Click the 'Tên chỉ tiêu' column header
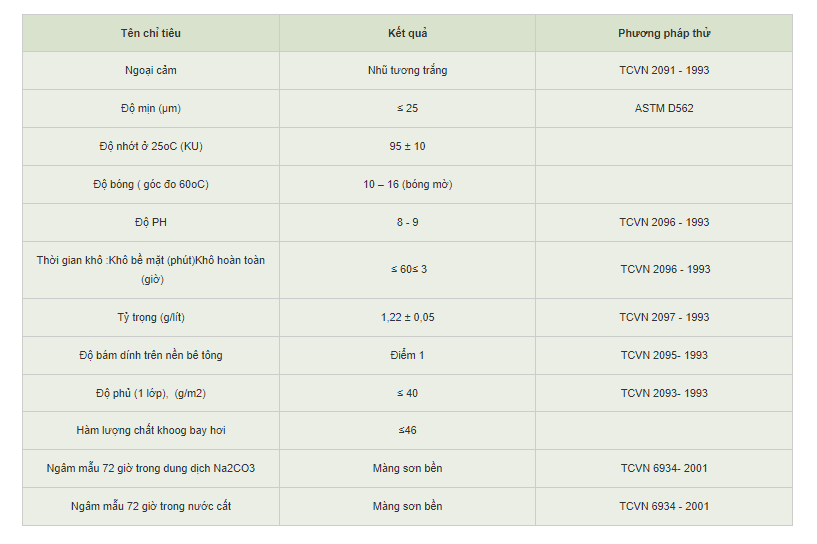This screenshot has height=544, width=817. [x=151, y=33]
